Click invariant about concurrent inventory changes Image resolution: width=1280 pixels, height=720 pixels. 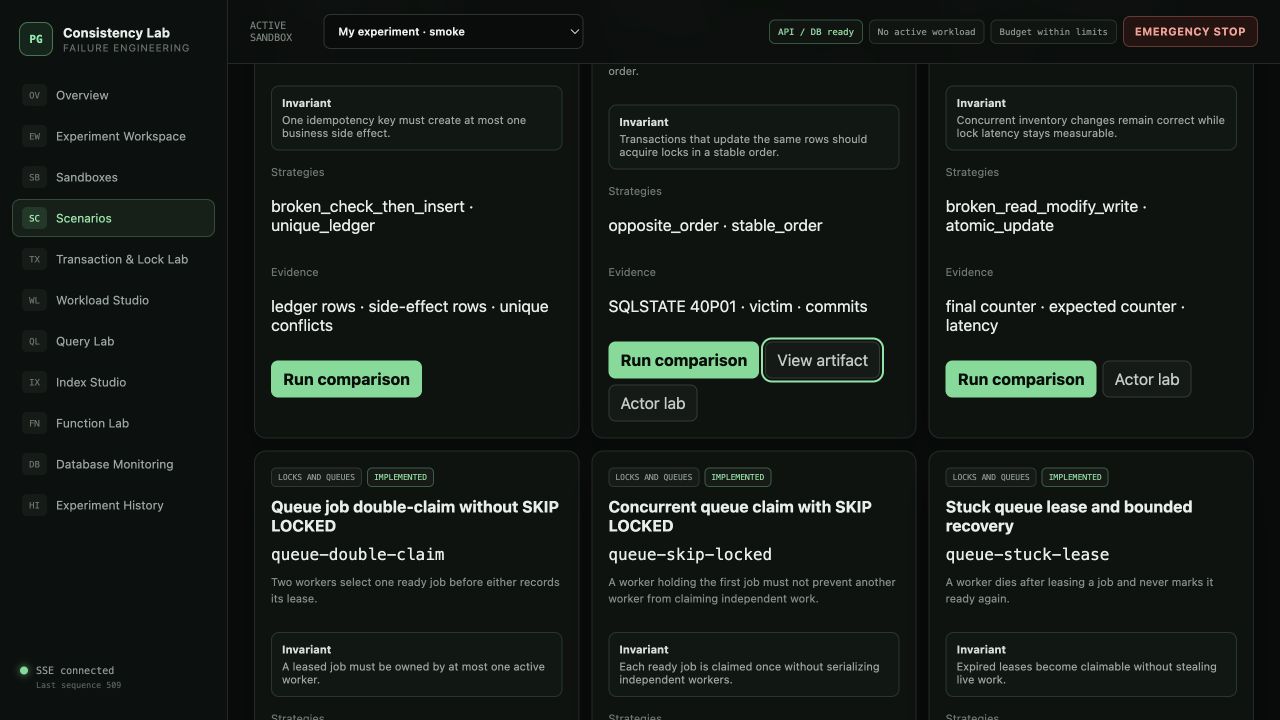tap(1091, 118)
